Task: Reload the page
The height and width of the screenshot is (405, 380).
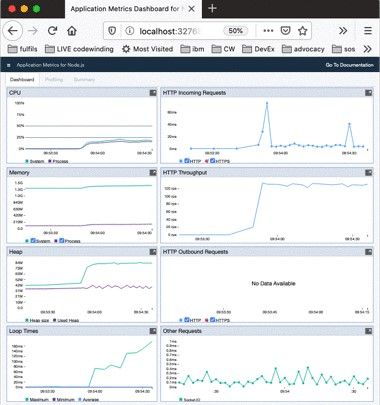Action: 52,31
